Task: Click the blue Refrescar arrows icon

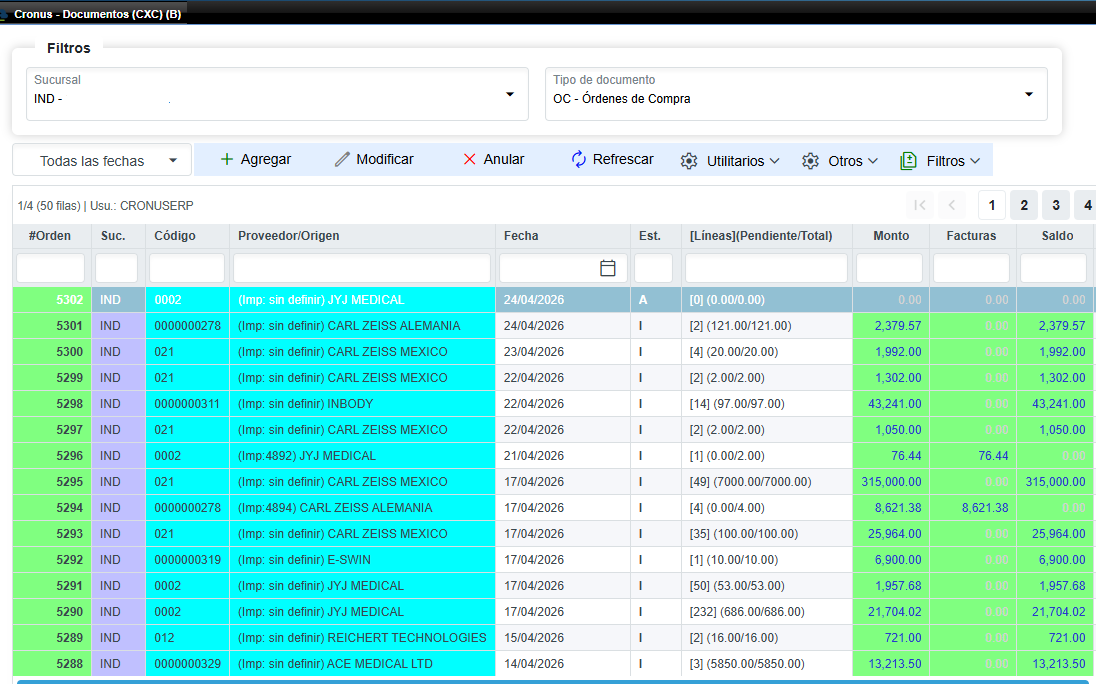Action: [x=579, y=159]
